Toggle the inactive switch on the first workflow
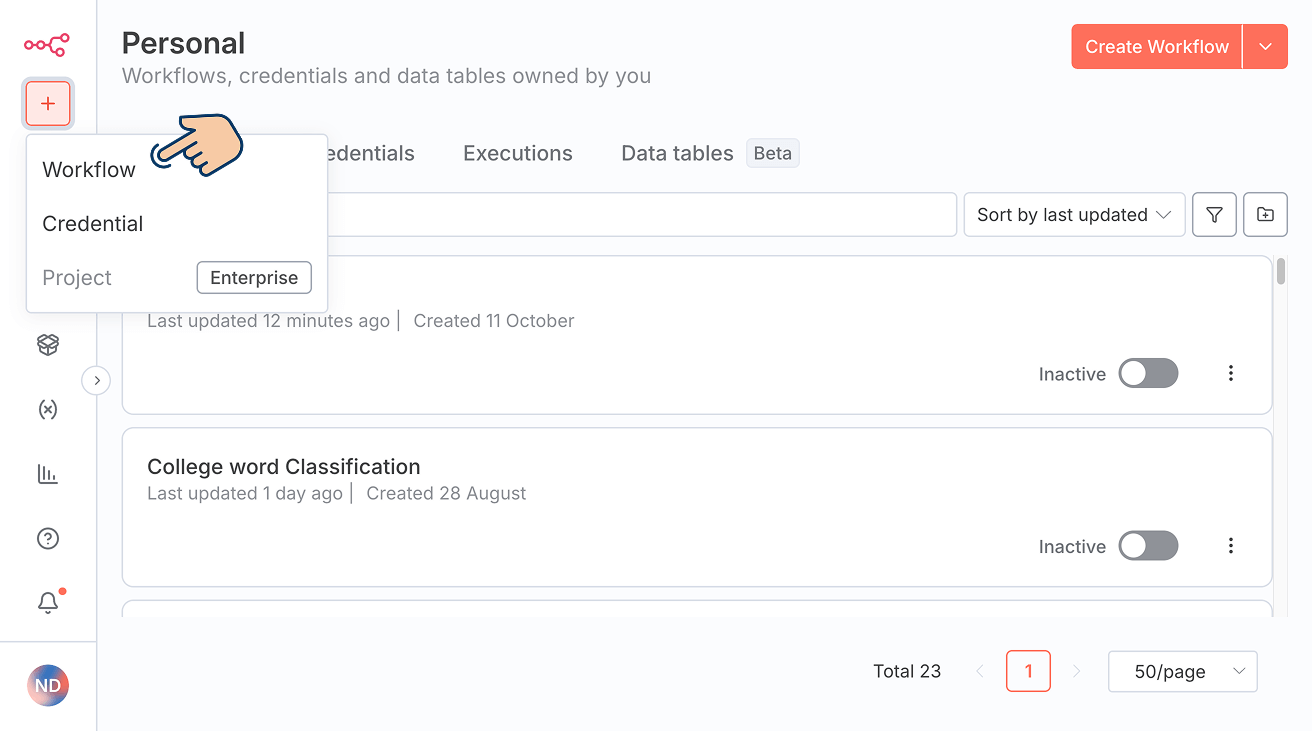Screen dimensions: 1312x731 pyautogui.click(x=1148, y=373)
